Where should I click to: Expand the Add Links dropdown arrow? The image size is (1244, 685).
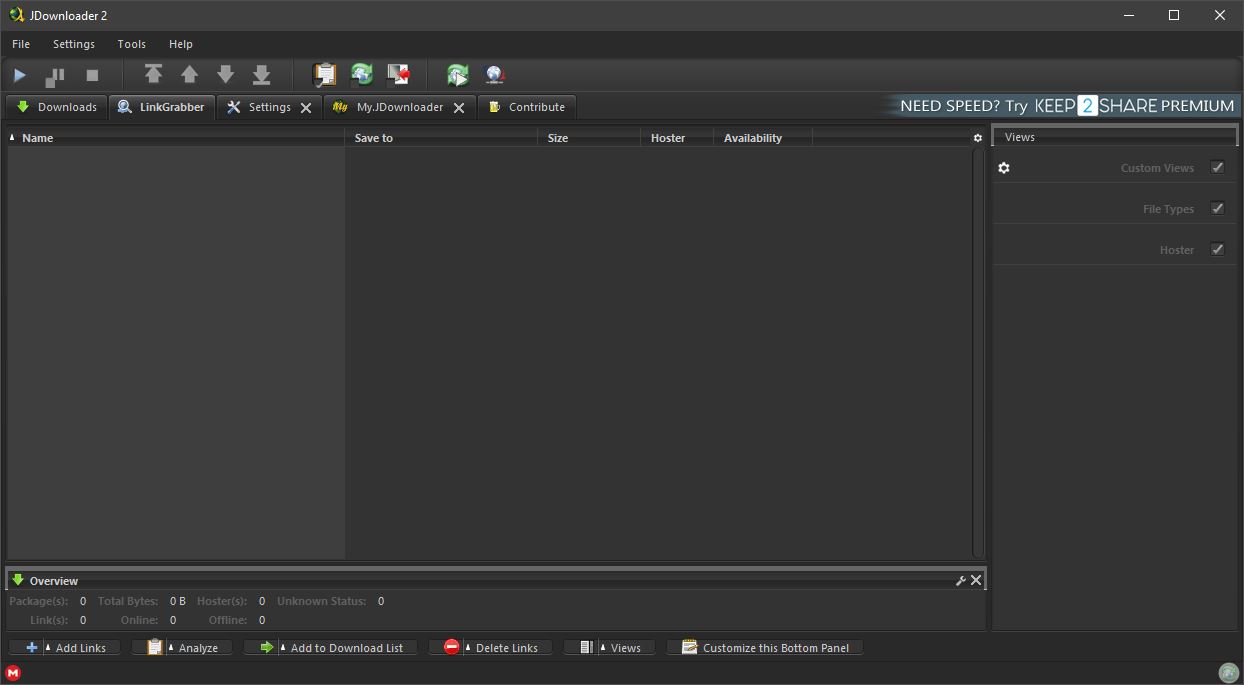[47, 647]
